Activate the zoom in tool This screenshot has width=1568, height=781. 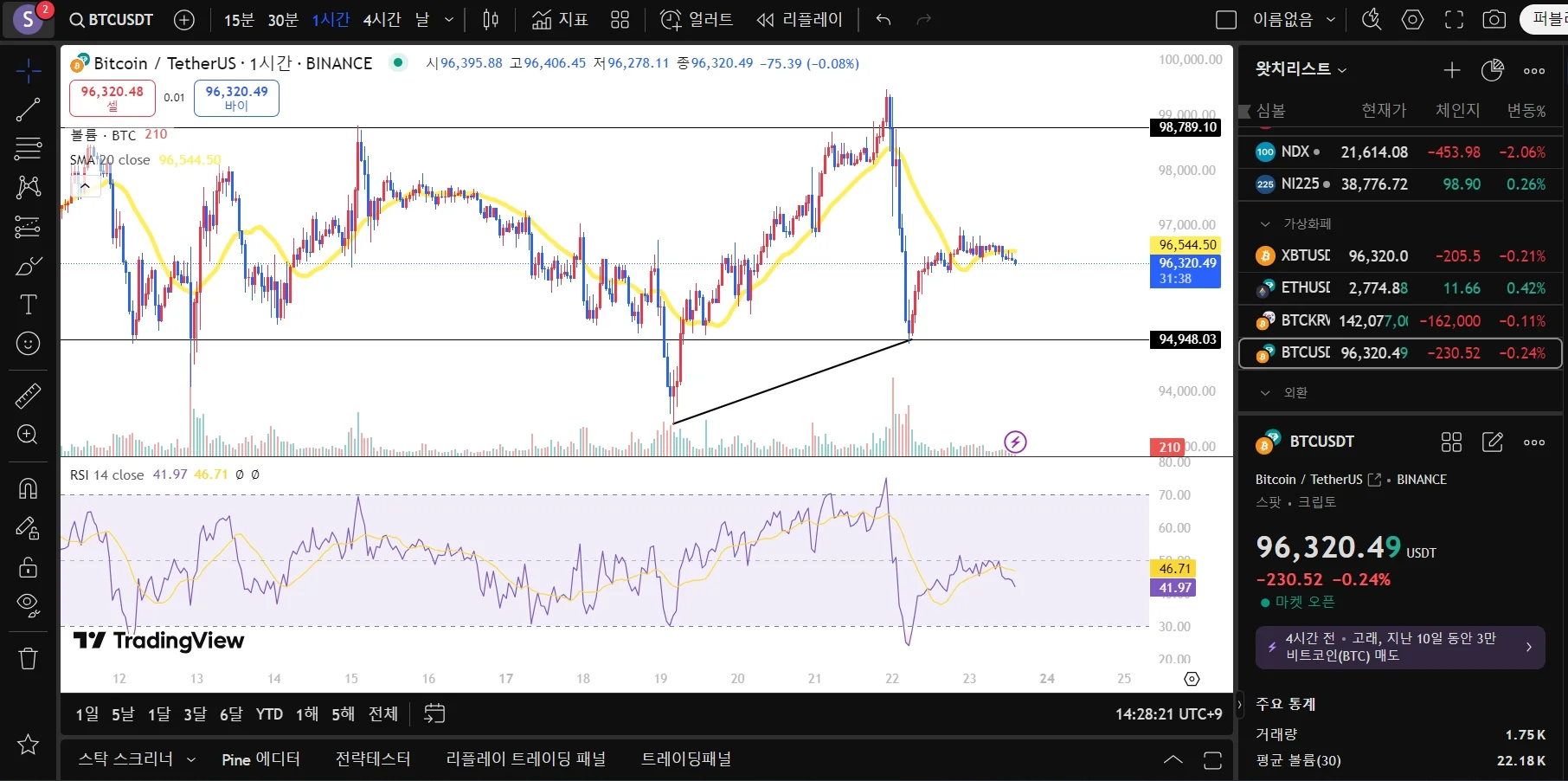28,435
